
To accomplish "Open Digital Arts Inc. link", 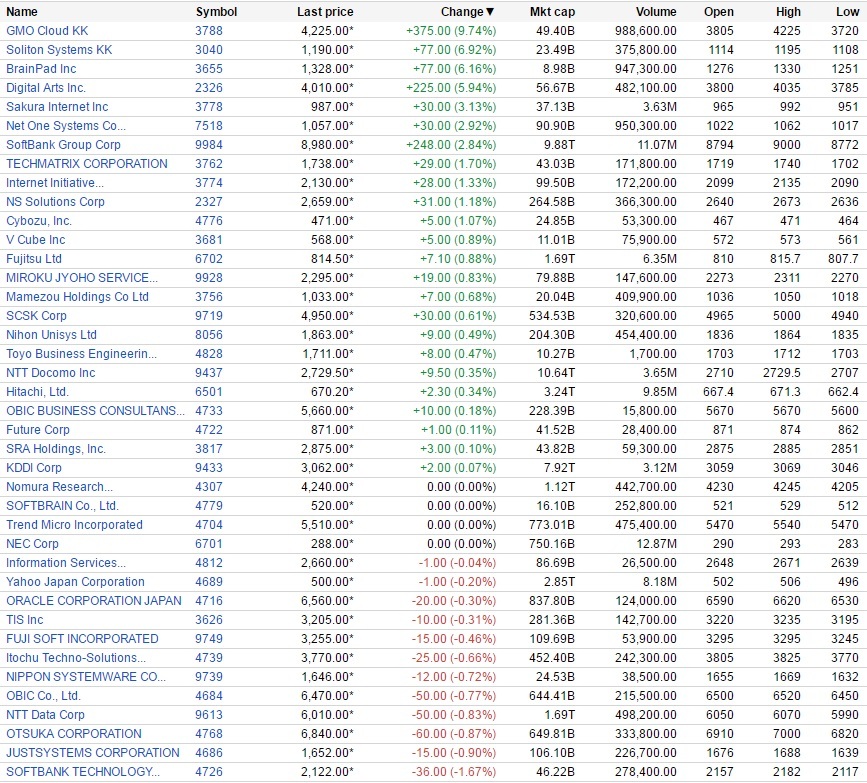I will [x=46, y=88].
